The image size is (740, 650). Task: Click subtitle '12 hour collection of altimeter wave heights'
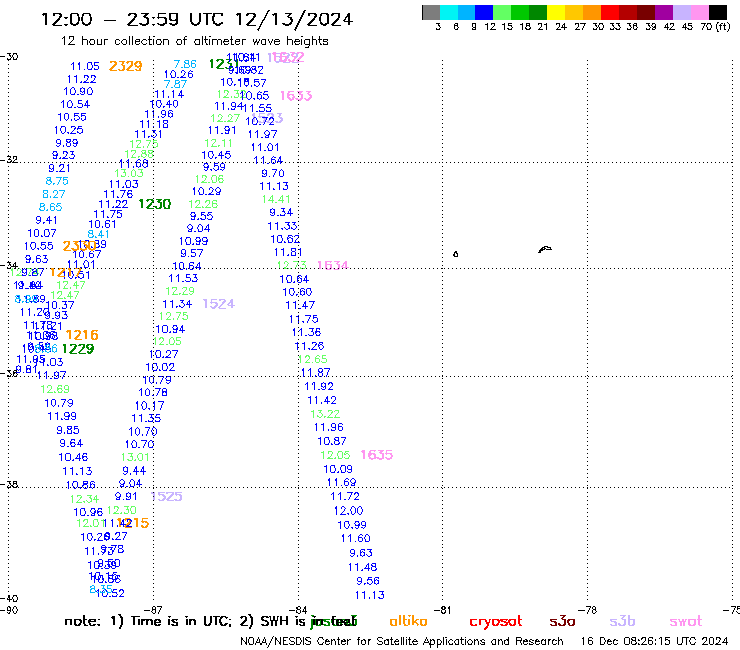pos(194,41)
